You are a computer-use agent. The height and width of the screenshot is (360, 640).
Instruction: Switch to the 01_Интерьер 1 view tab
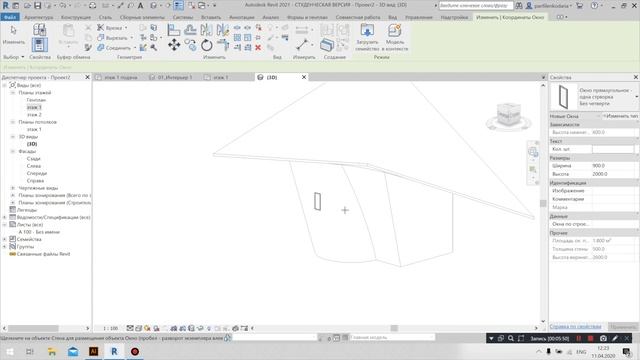tap(174, 77)
